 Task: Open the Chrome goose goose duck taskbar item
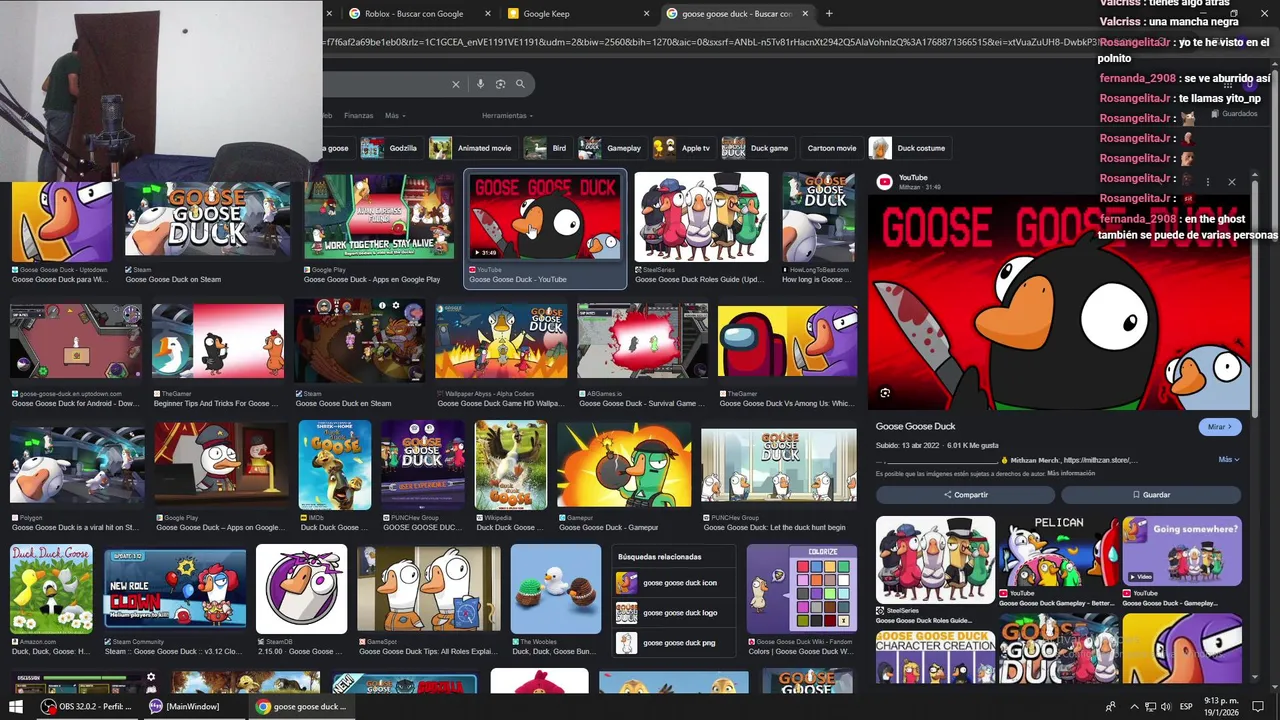[302, 706]
